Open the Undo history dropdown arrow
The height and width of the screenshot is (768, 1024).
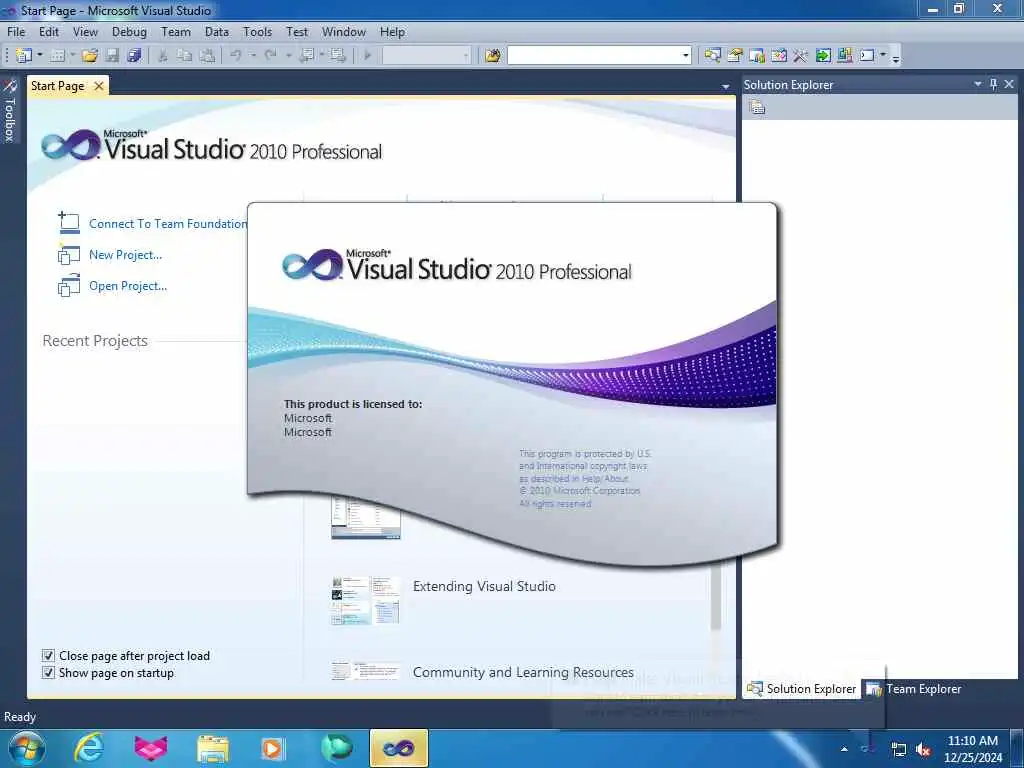pyautogui.click(x=253, y=56)
